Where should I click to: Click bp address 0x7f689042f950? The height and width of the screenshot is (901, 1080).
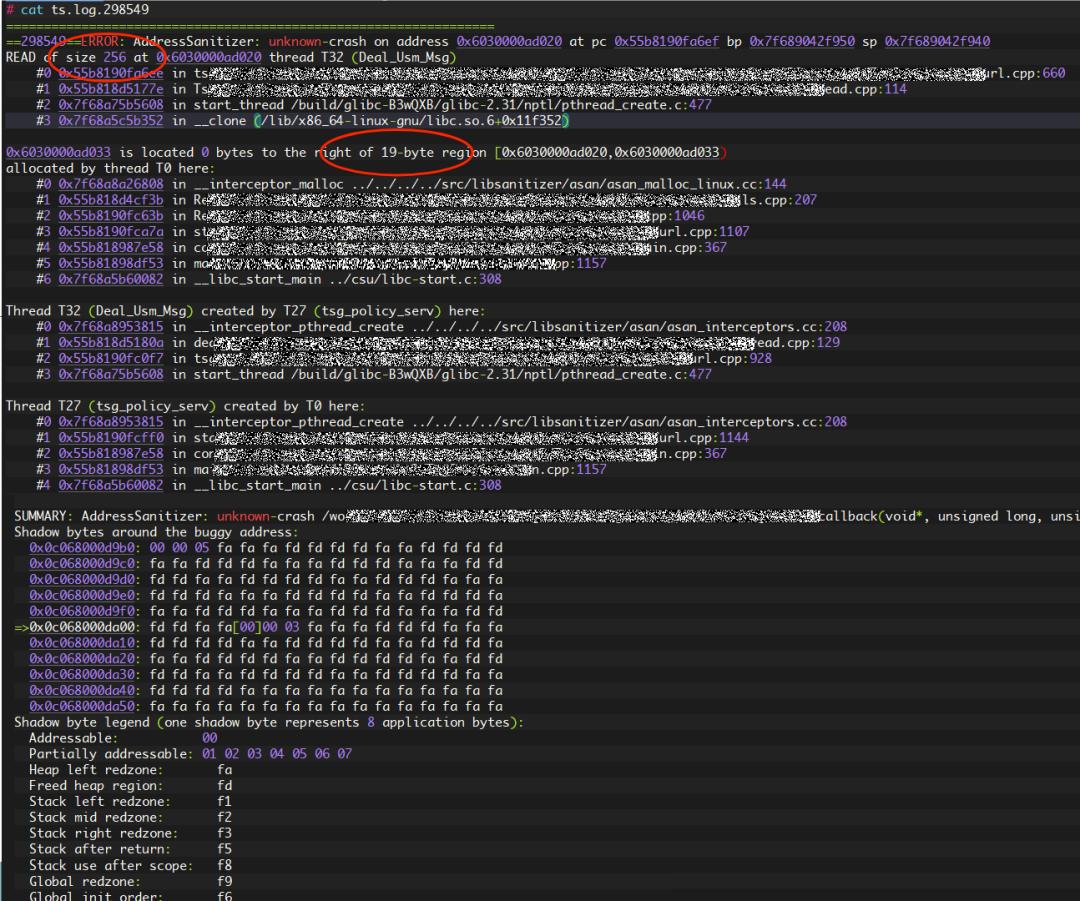tap(802, 41)
